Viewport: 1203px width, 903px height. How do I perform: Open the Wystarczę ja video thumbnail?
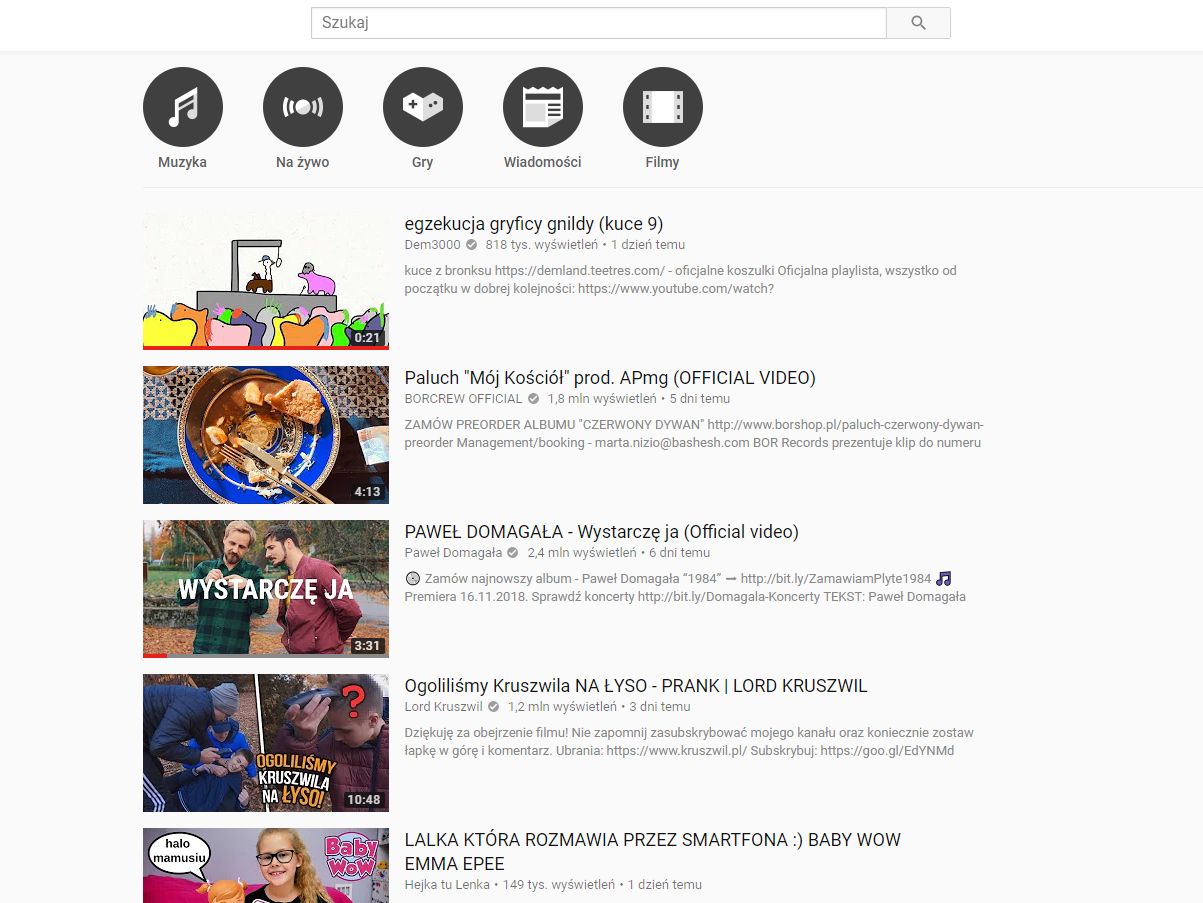(266, 589)
